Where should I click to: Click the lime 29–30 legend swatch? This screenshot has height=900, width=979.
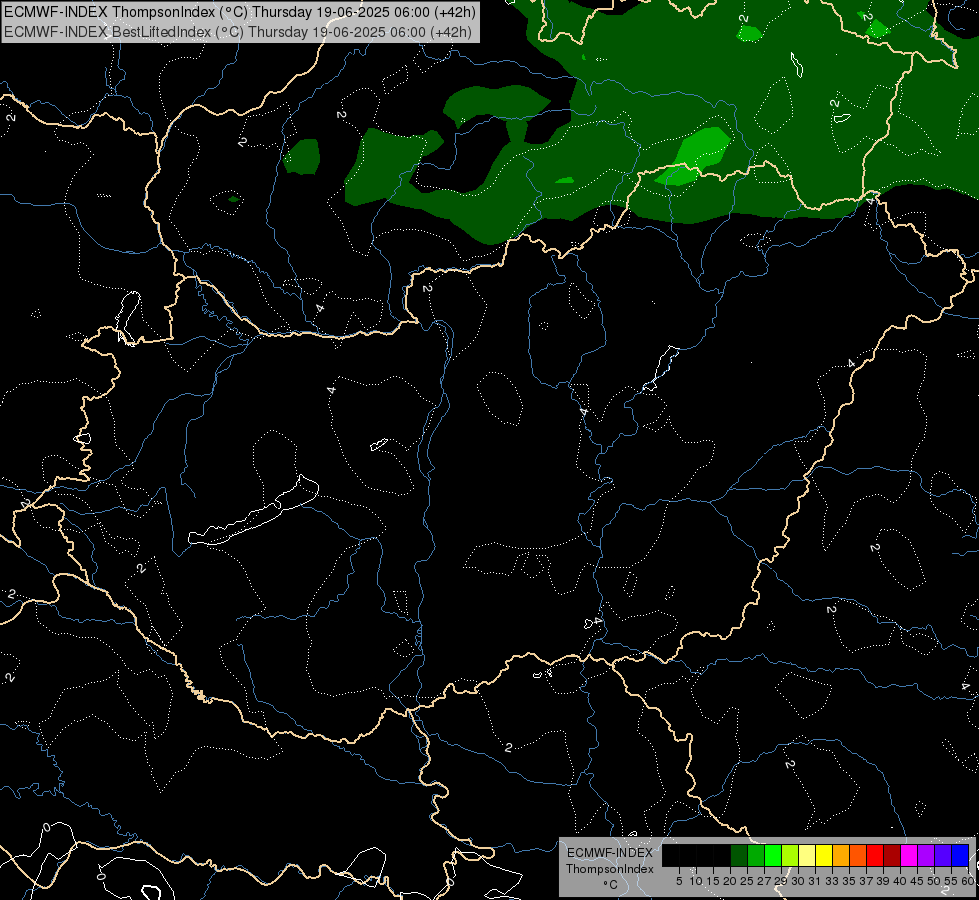[790, 855]
